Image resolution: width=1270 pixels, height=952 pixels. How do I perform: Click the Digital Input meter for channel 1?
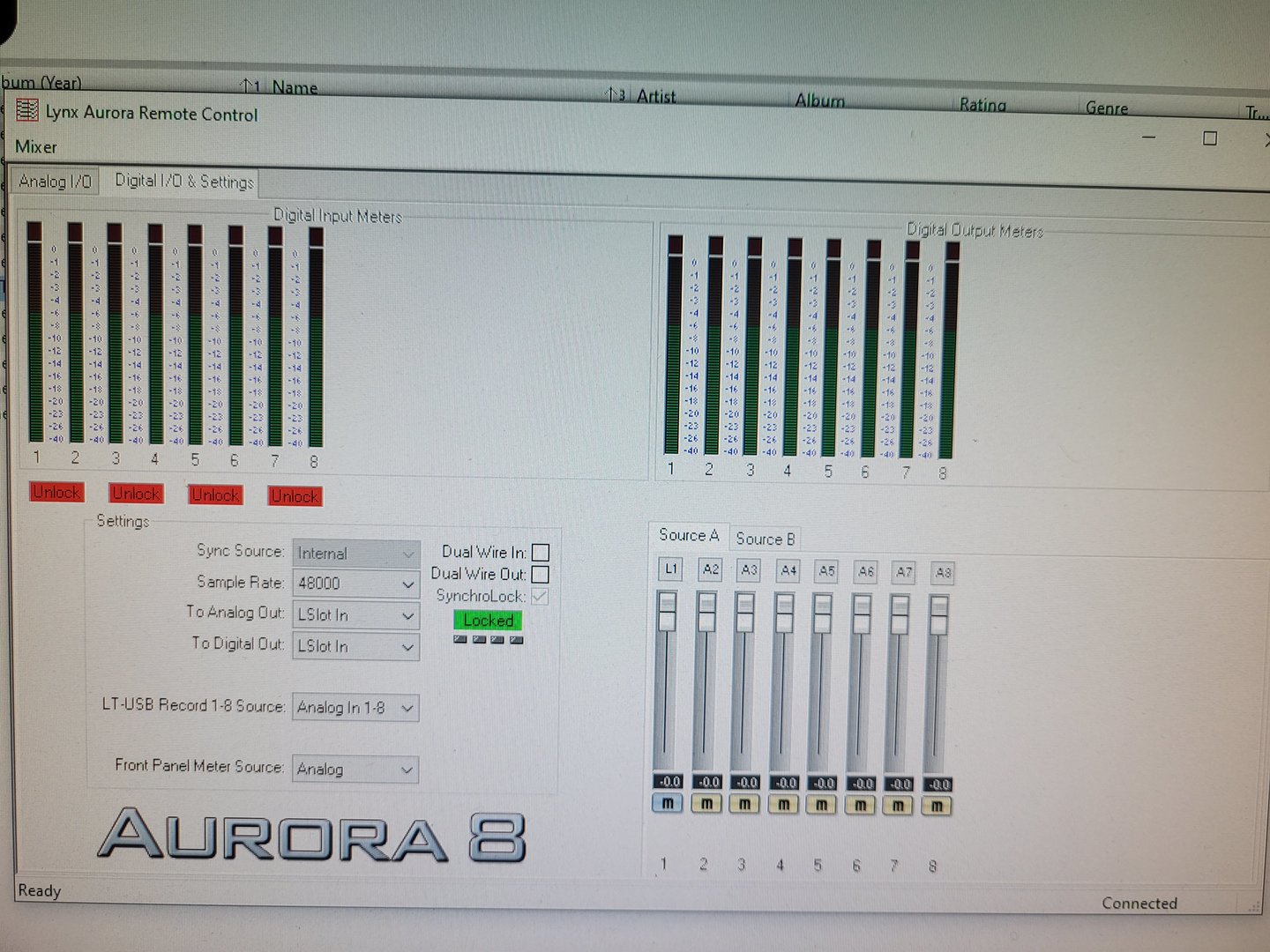pyautogui.click(x=34, y=332)
